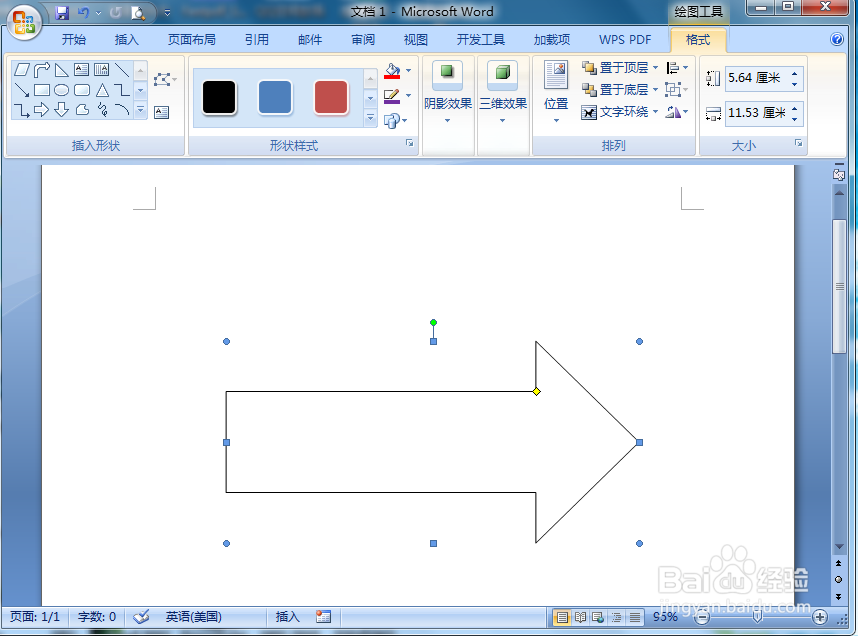Select the isosceles triangle shape
The image size is (858, 636).
coord(102,90)
